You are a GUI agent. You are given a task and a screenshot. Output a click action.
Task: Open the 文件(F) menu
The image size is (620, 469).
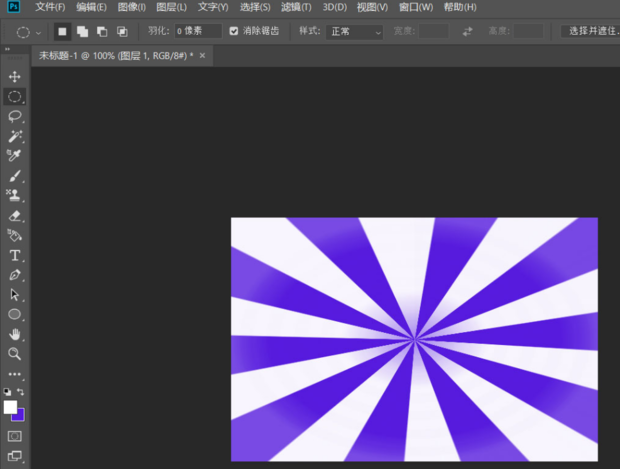tap(50, 7)
